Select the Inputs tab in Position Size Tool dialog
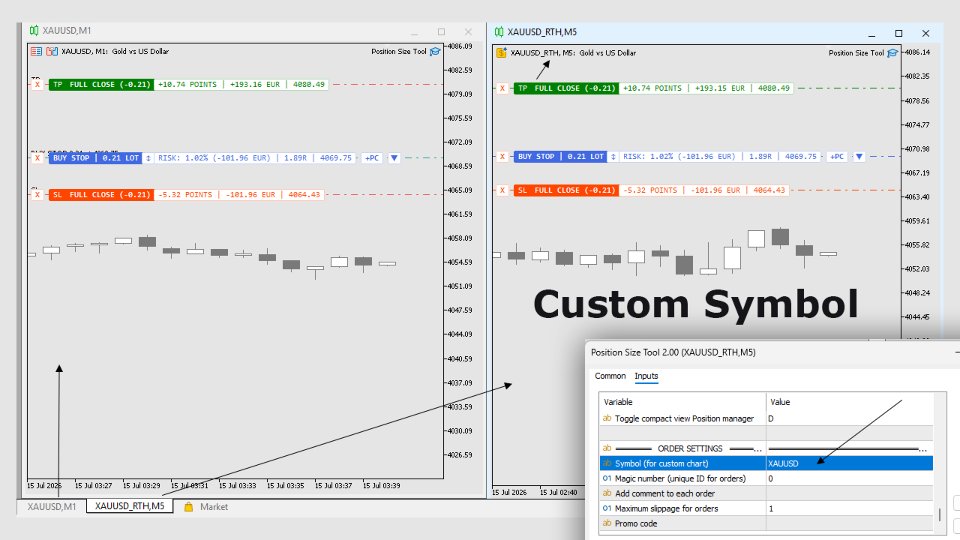Image resolution: width=960 pixels, height=540 pixels. [646, 376]
